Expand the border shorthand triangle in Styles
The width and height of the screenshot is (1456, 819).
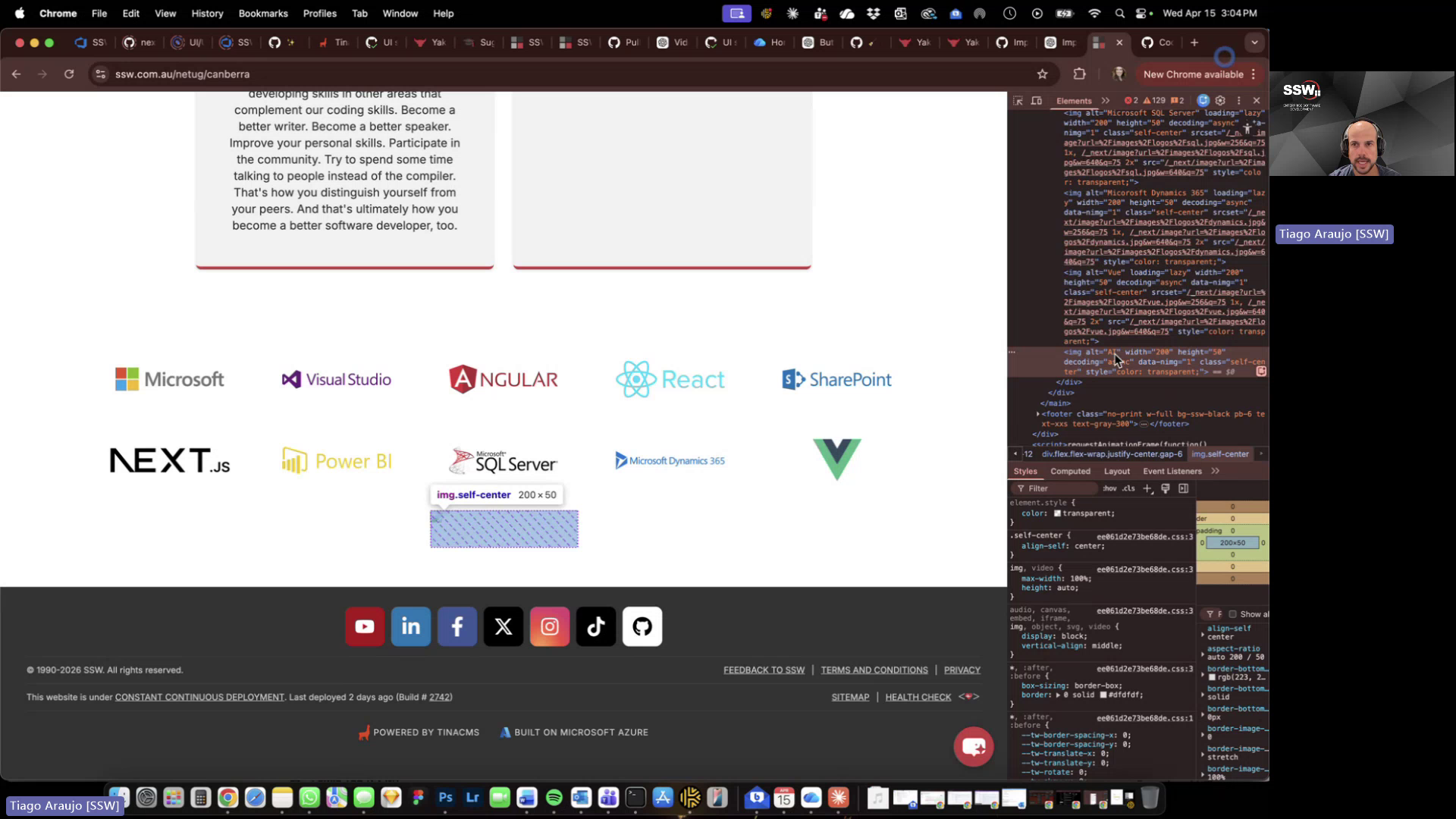pyautogui.click(x=1057, y=695)
